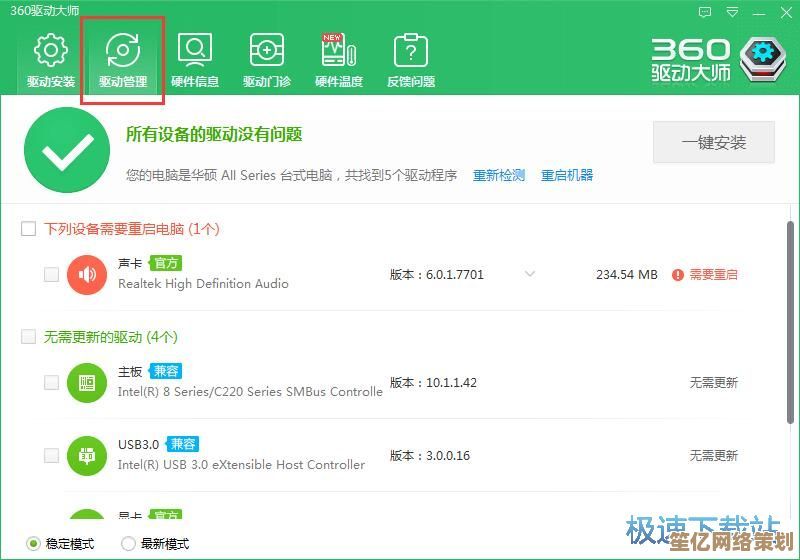
Task: Click the red sound card speaker icon
Action: (87, 275)
